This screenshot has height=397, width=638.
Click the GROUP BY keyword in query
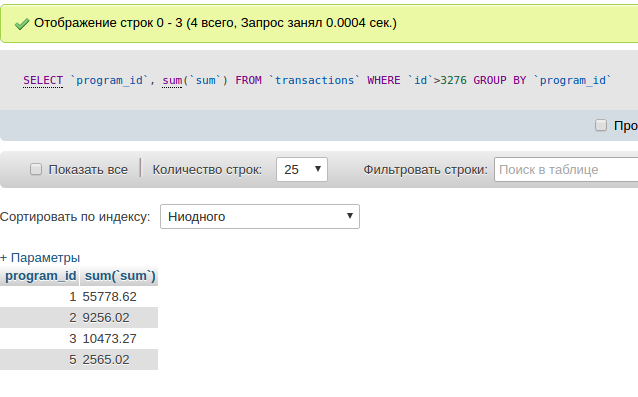coord(500,81)
